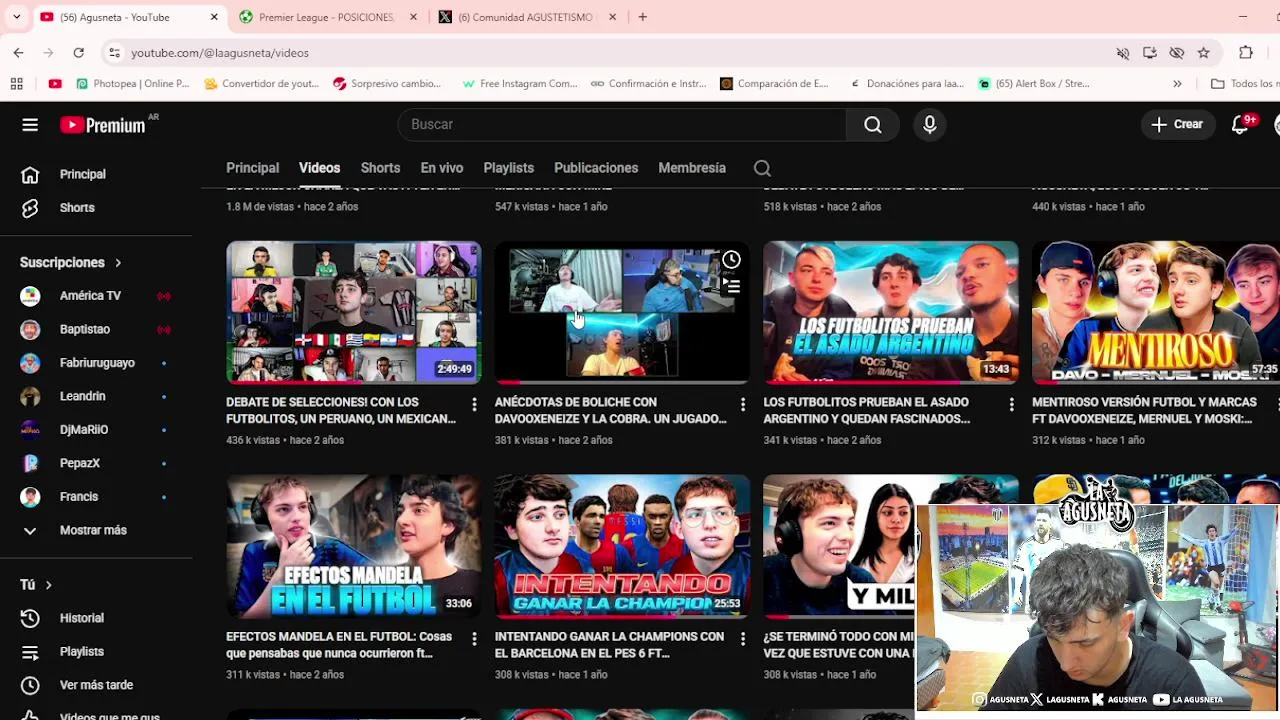The height and width of the screenshot is (720, 1280).
Task: Click the address bar URL
Action: click(220, 53)
